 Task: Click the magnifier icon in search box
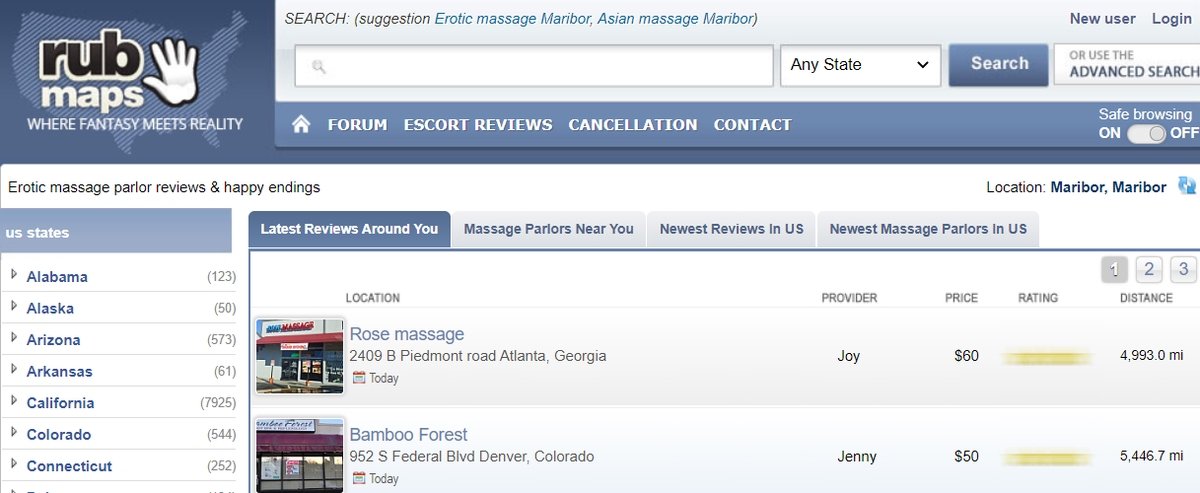(319, 67)
